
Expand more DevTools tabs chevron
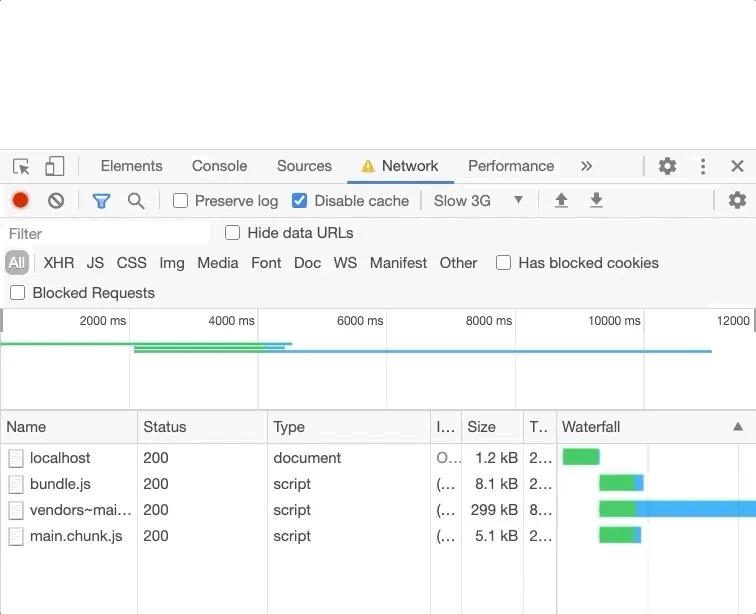click(x=586, y=166)
